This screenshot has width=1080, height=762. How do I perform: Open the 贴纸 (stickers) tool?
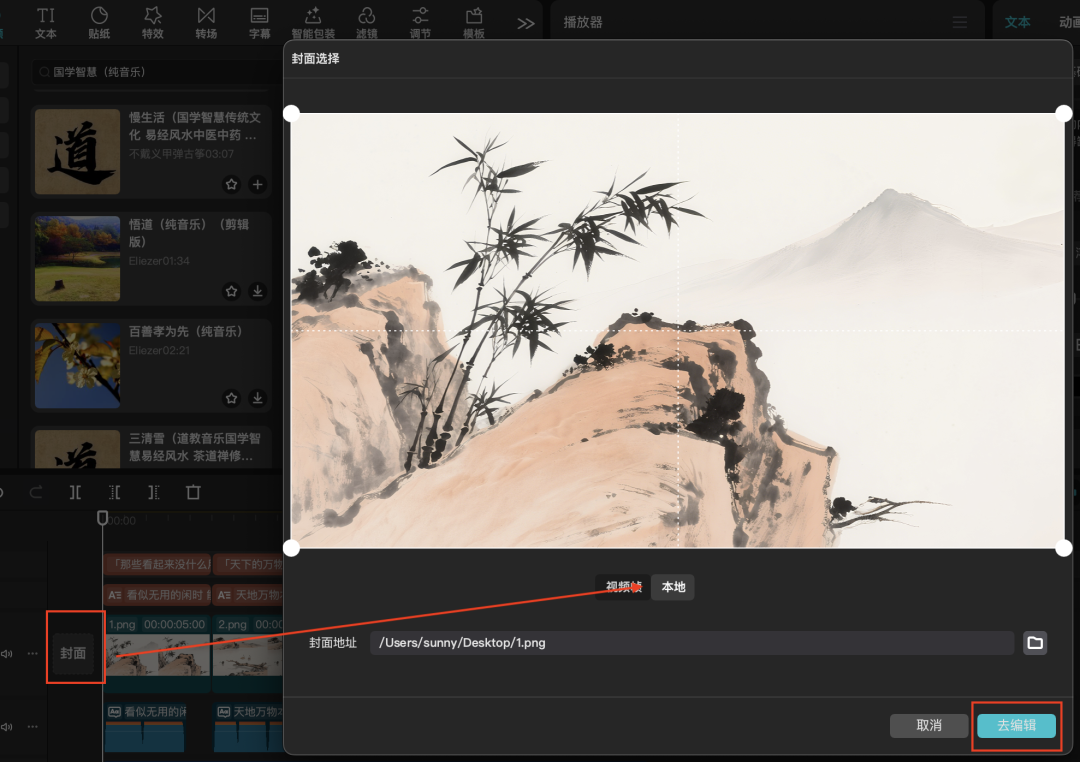coord(99,21)
